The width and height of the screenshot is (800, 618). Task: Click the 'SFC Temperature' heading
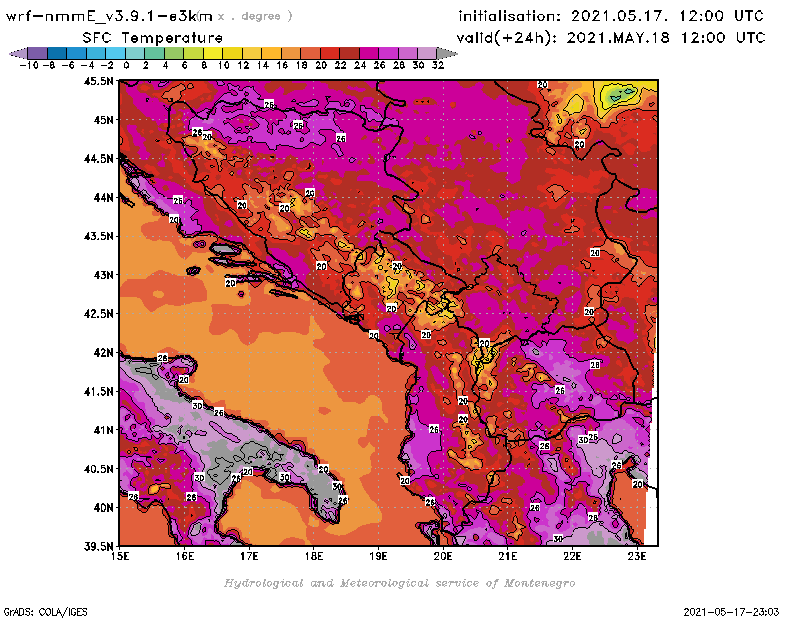pyautogui.click(x=152, y=38)
